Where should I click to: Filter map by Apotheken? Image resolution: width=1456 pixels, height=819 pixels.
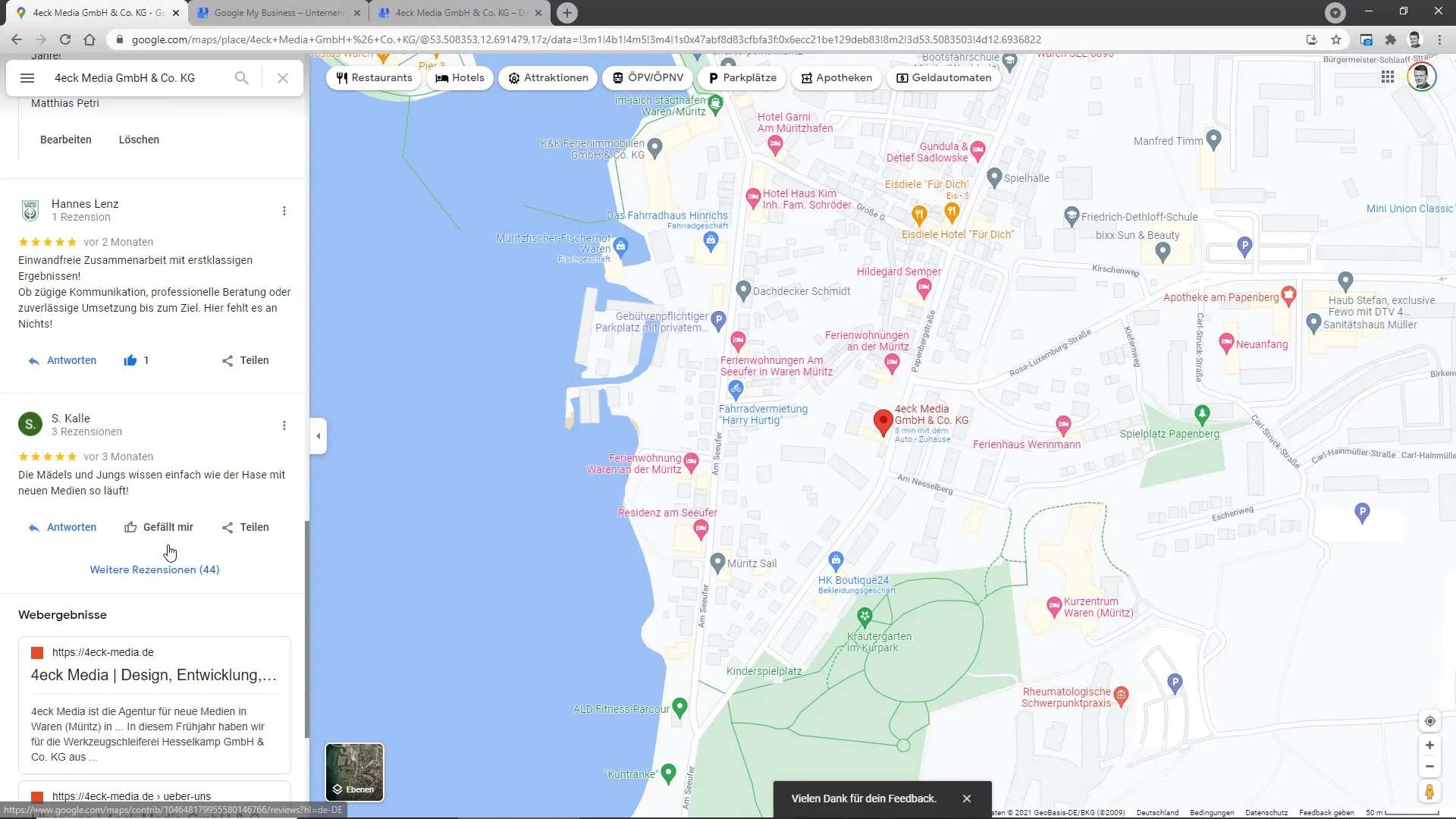(x=836, y=78)
